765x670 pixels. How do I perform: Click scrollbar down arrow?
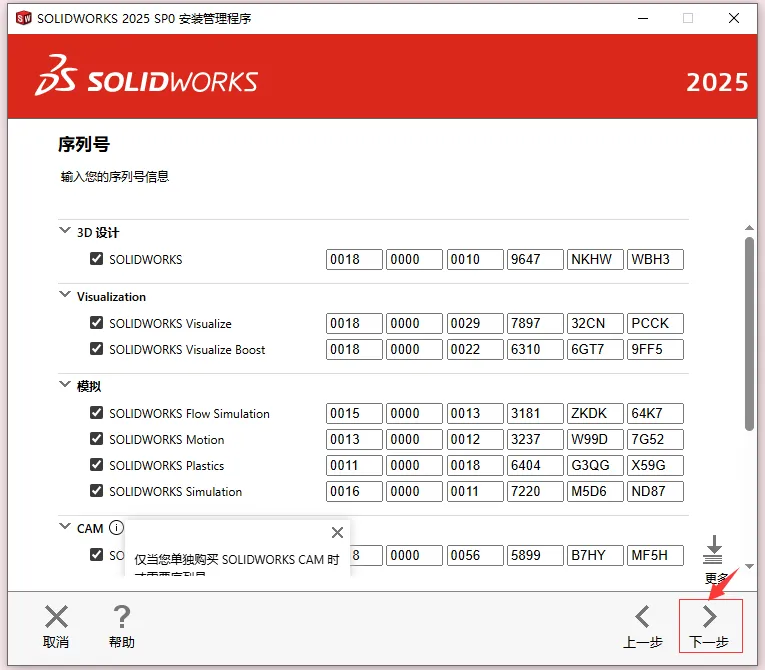click(x=749, y=567)
